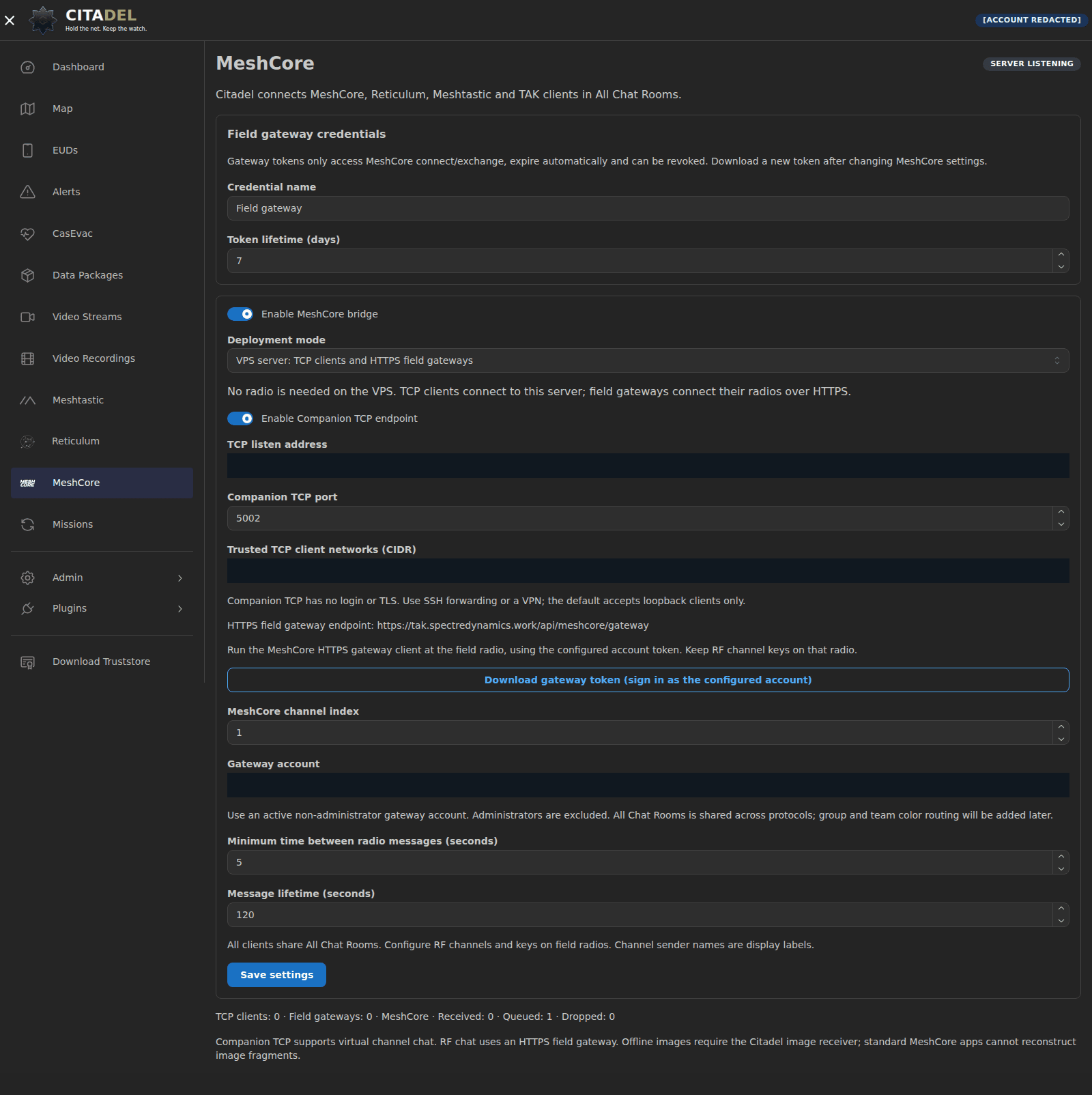Open the Reticulum page
Screen dimensions: 1092x1095
(x=102, y=441)
